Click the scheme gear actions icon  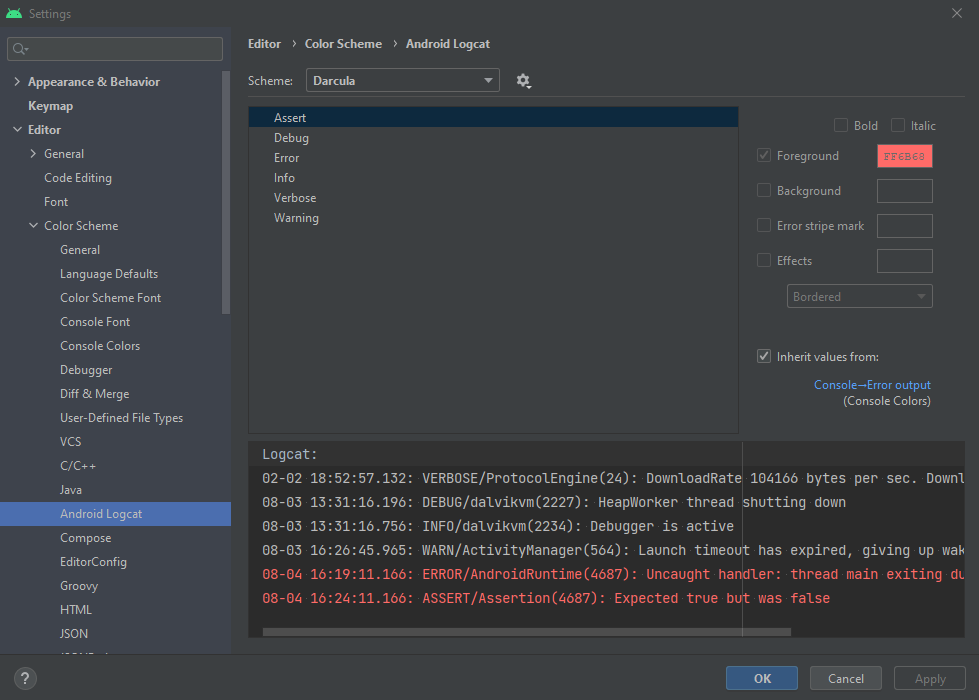pos(523,81)
